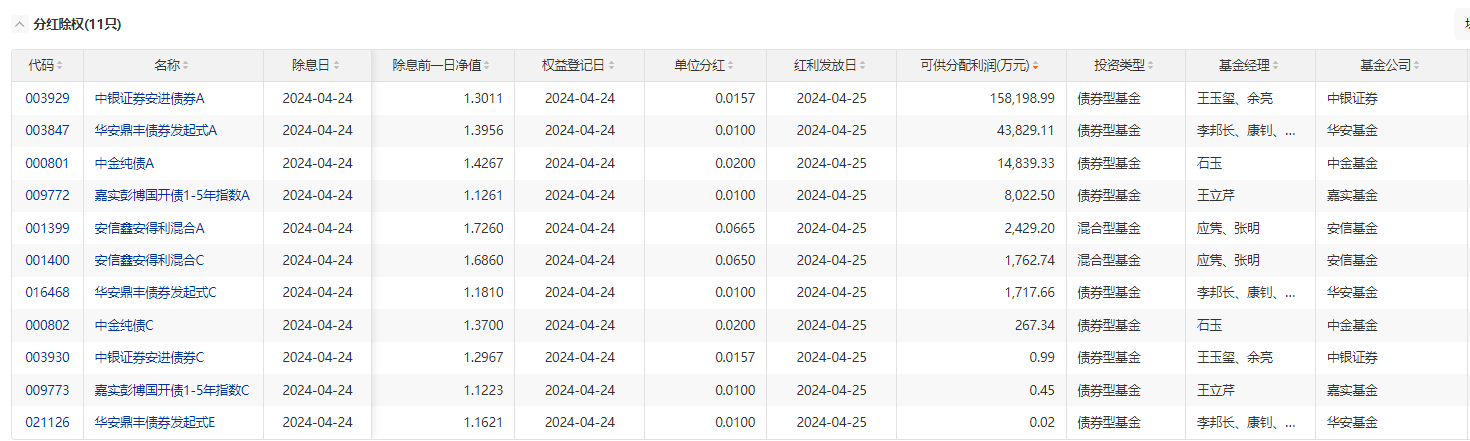Click sort icon next to 除息日
The height and width of the screenshot is (441, 1470).
pyautogui.click(x=336, y=66)
